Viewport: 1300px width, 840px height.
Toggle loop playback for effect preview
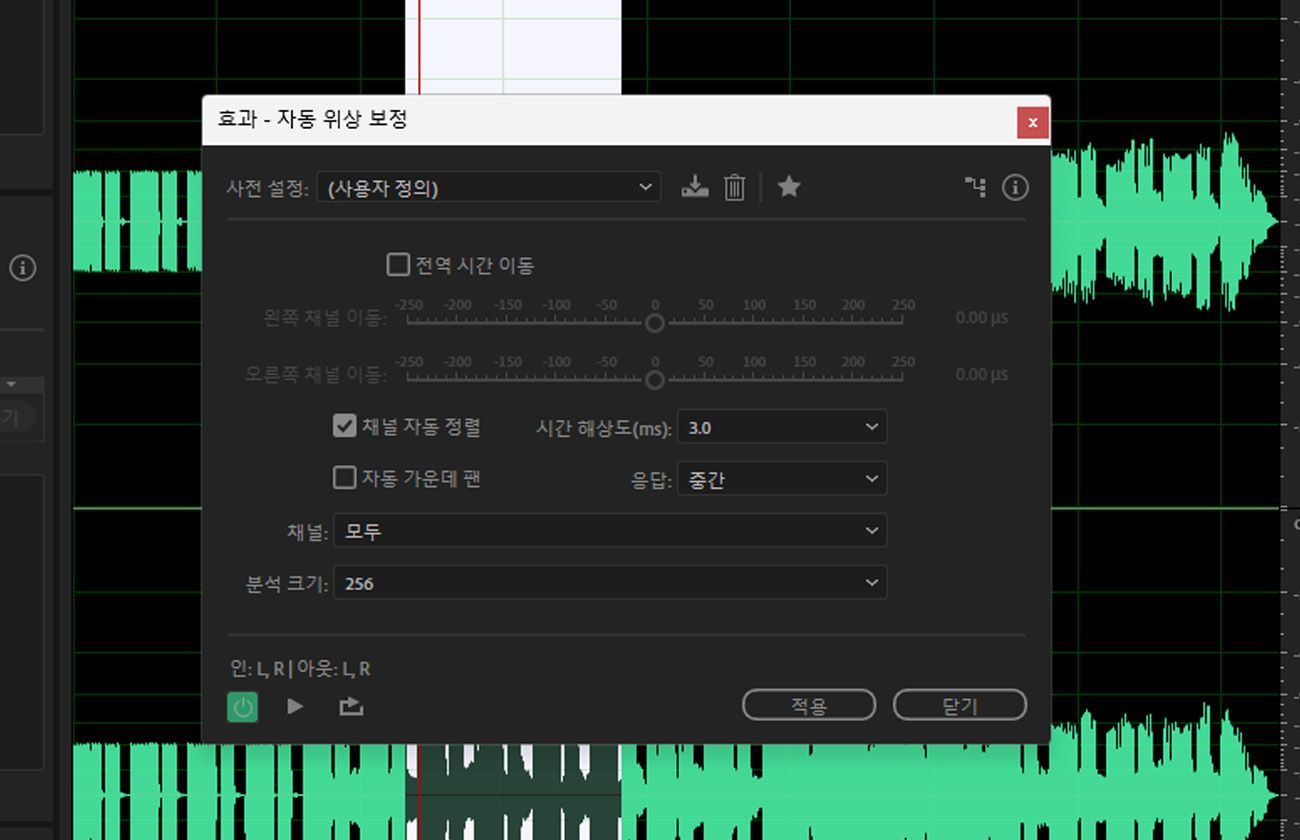click(x=351, y=705)
